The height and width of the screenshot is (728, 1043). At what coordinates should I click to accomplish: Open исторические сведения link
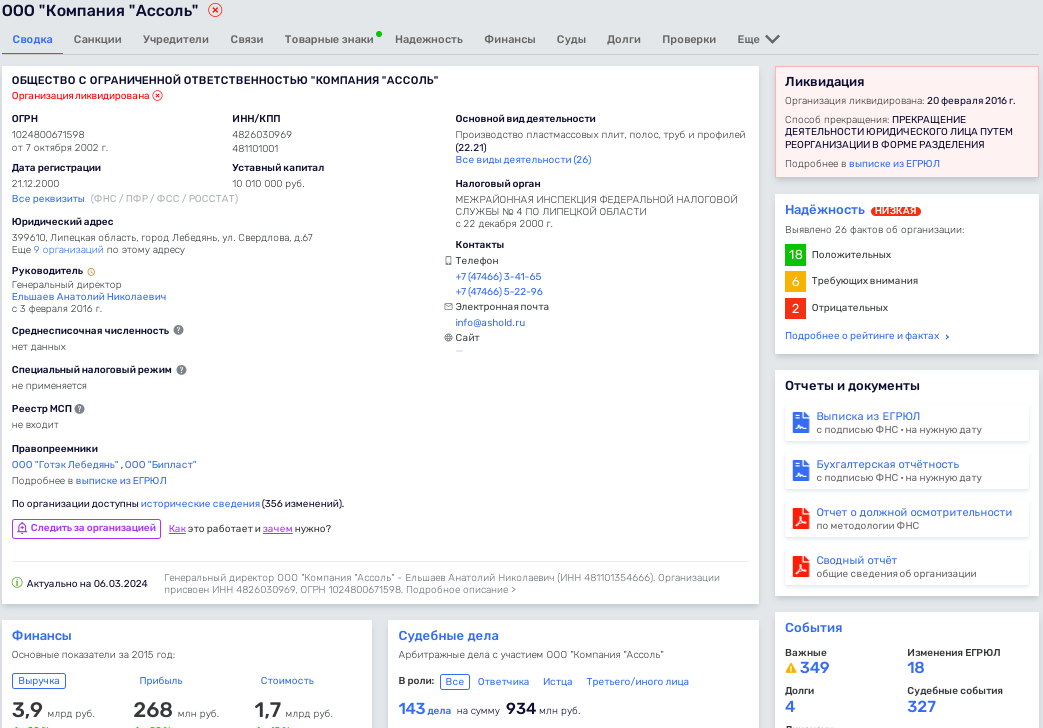[200, 504]
